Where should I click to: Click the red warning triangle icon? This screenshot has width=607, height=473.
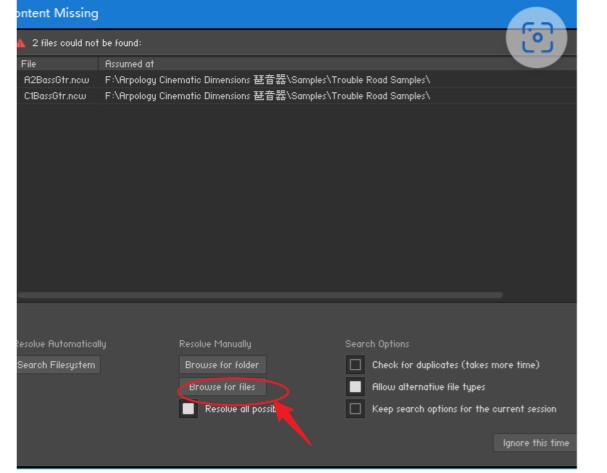point(21,43)
